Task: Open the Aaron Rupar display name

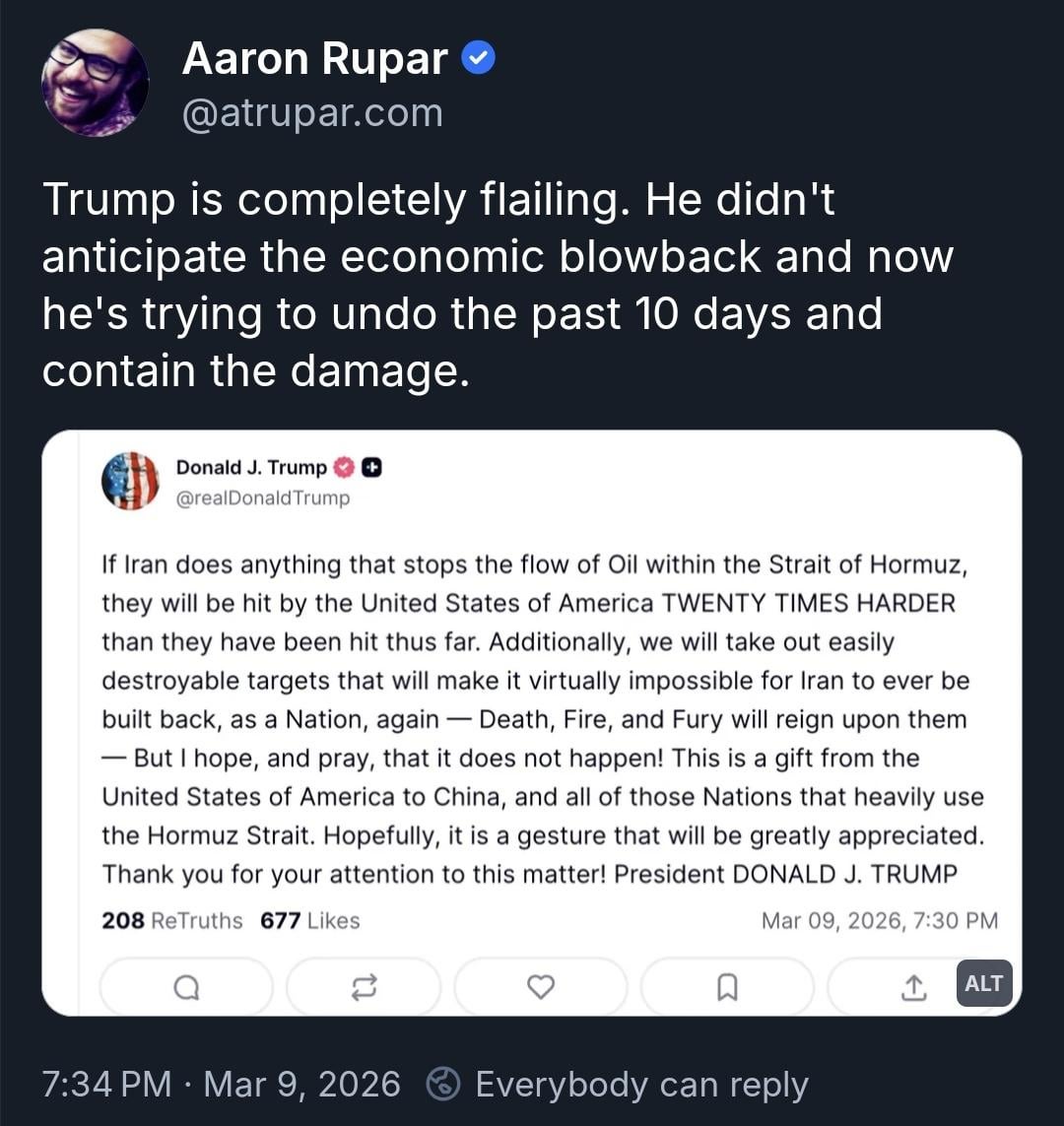Action: pyautogui.click(x=315, y=60)
